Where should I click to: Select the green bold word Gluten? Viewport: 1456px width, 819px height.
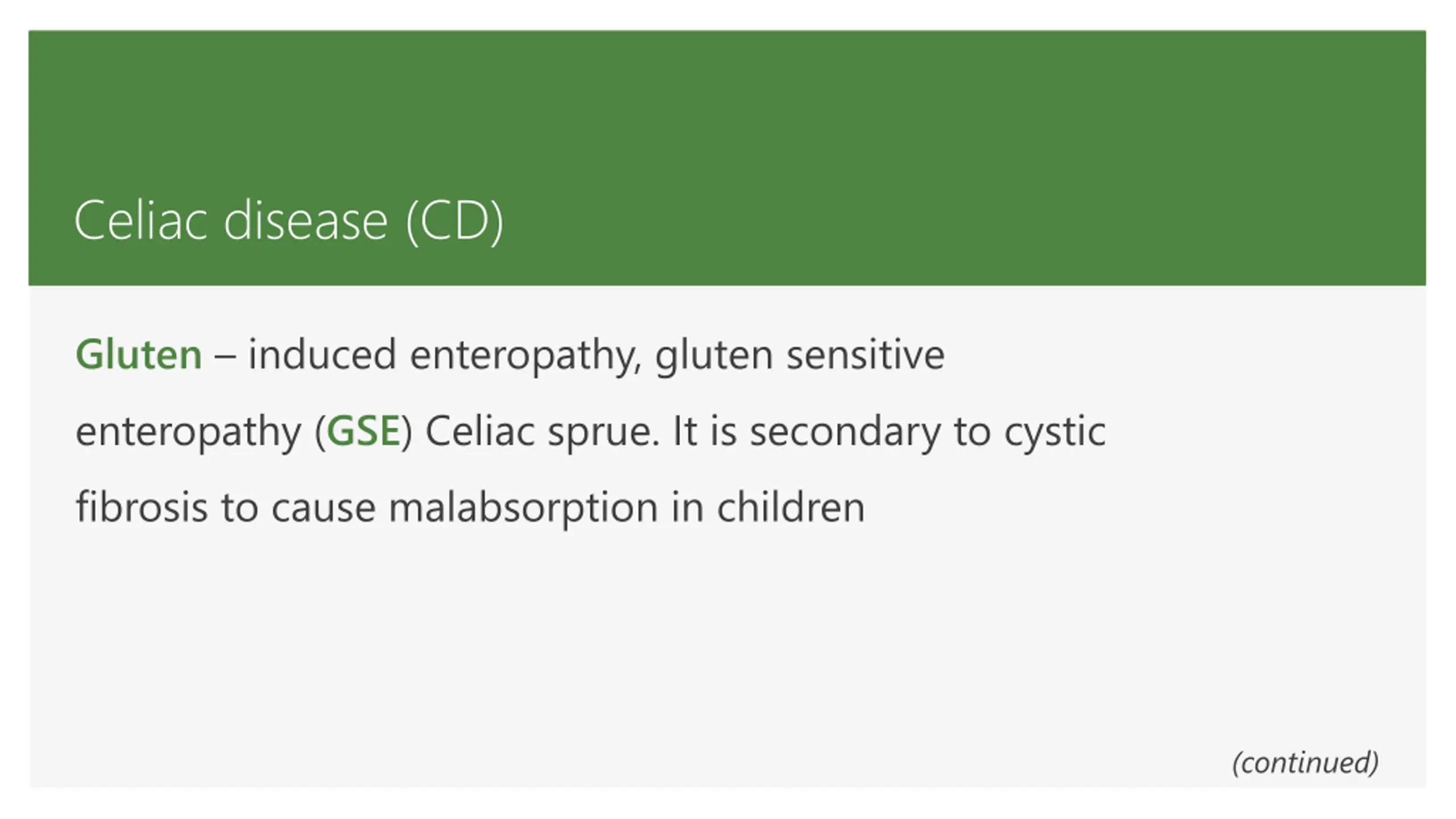pyautogui.click(x=139, y=354)
